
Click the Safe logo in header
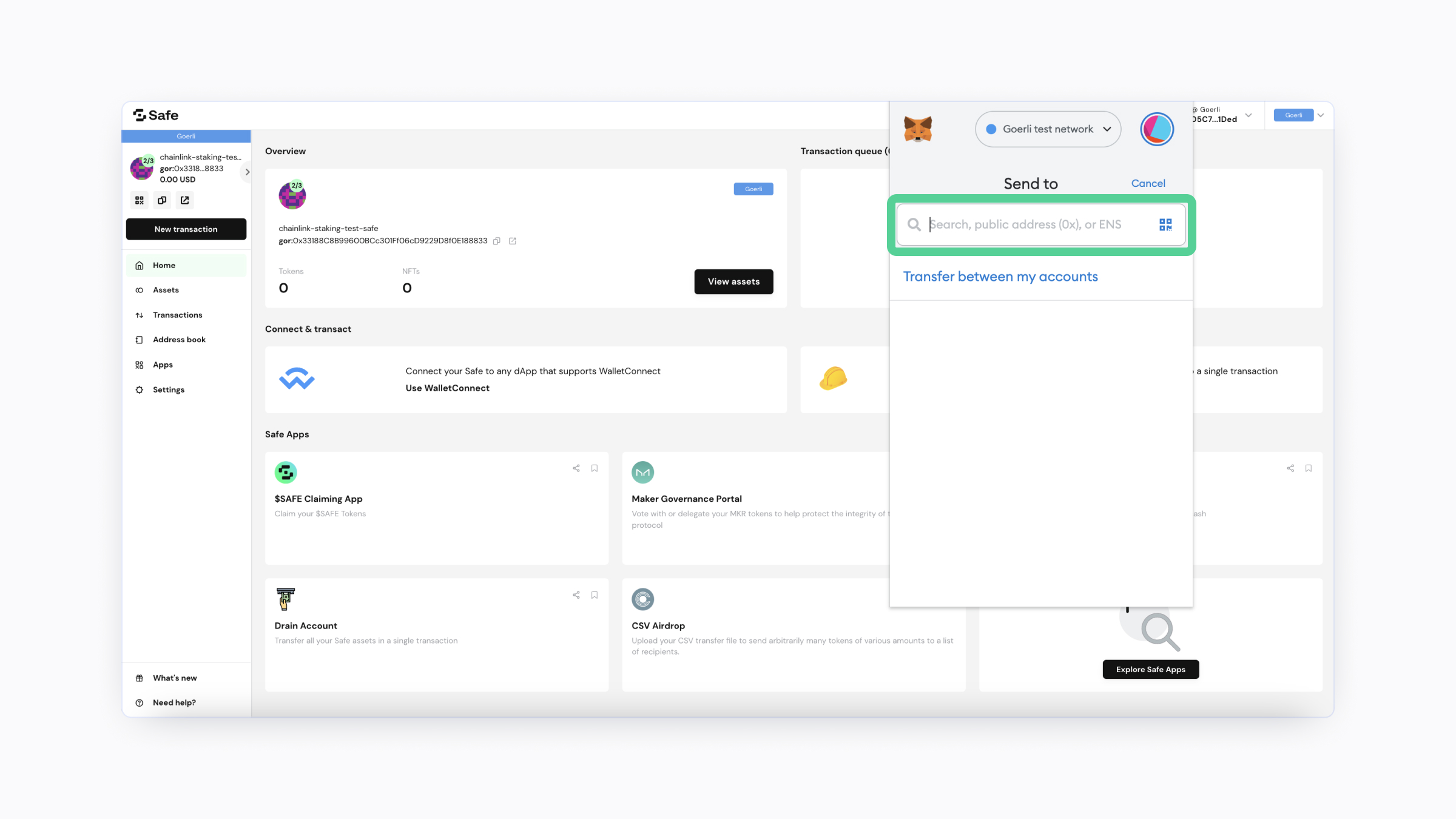click(x=155, y=115)
